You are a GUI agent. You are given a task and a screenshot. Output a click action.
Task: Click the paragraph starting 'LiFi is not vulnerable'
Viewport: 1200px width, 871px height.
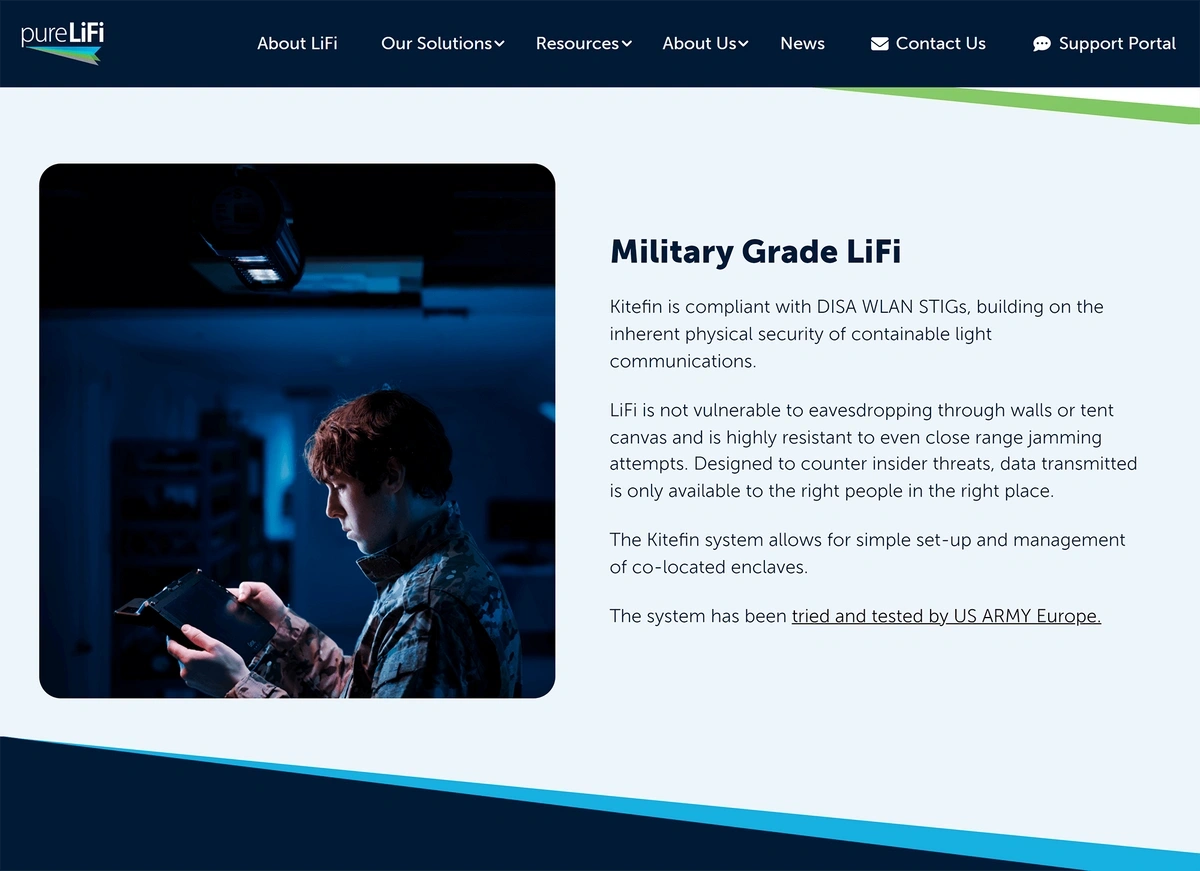873,451
